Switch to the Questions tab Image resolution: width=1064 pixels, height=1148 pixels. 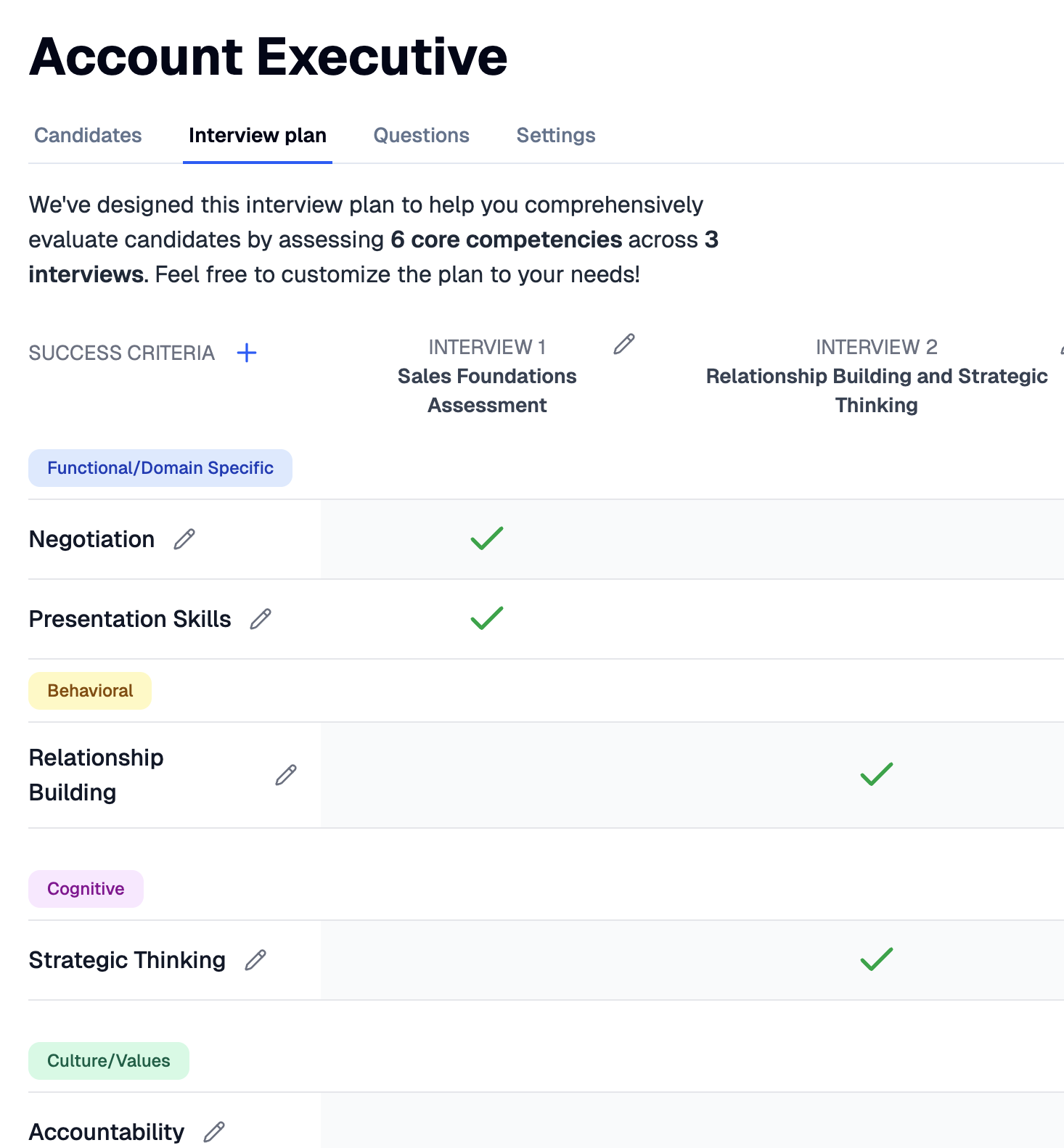coord(421,136)
